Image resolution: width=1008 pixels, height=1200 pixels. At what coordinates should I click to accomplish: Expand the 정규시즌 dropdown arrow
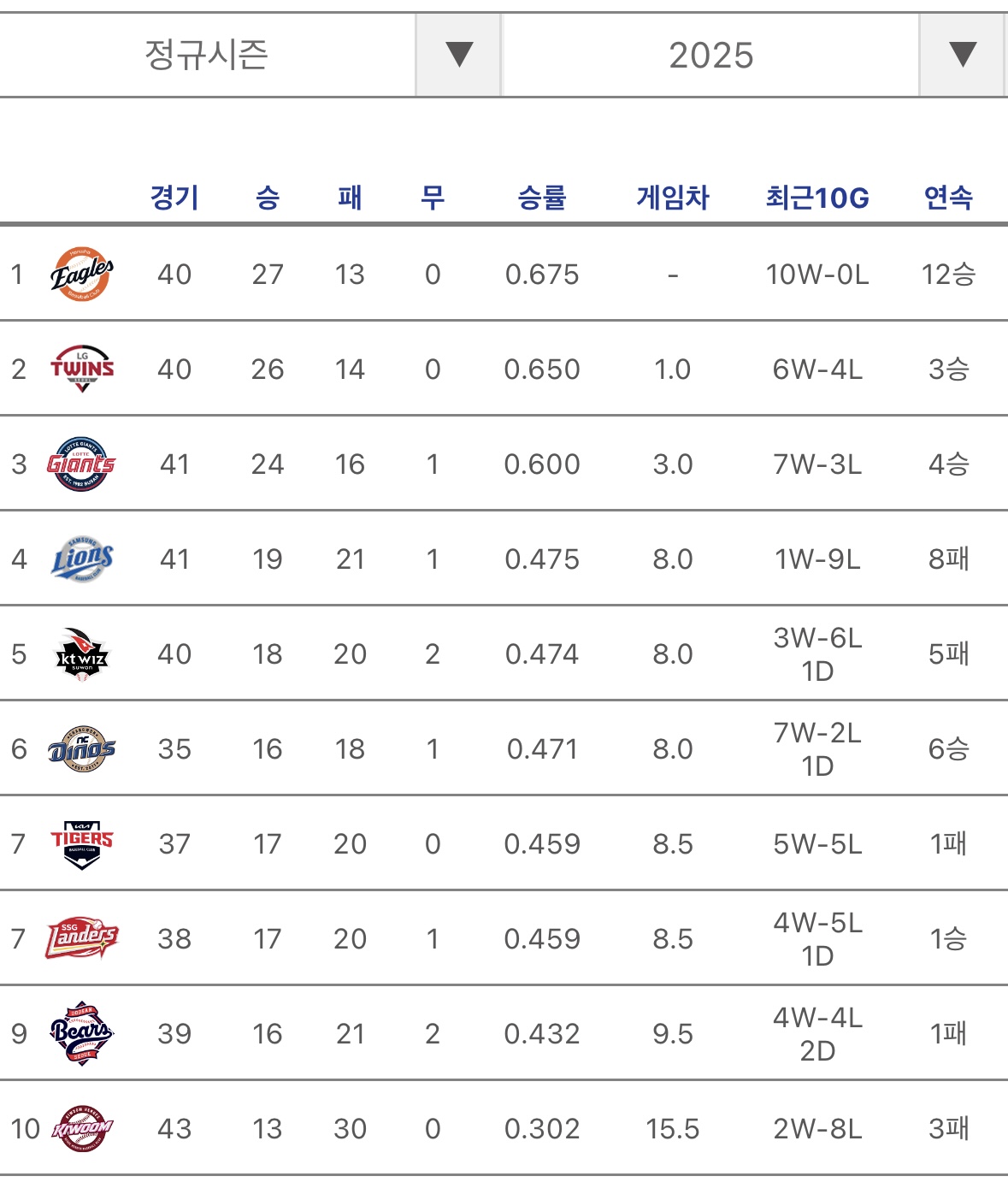(x=459, y=55)
